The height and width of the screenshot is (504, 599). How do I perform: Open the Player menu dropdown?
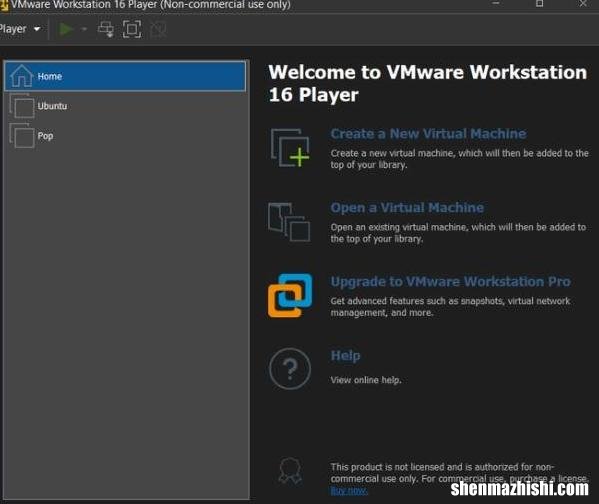click(19, 29)
